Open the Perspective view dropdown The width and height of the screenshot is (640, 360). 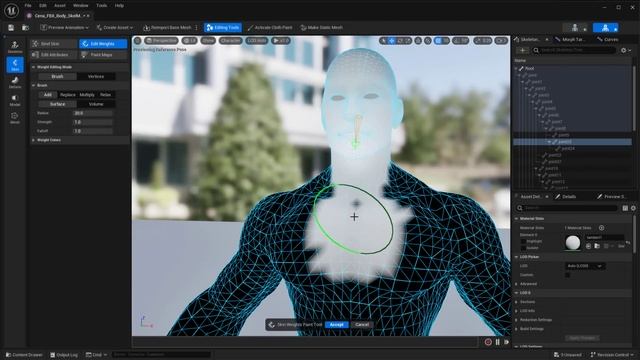[161, 41]
